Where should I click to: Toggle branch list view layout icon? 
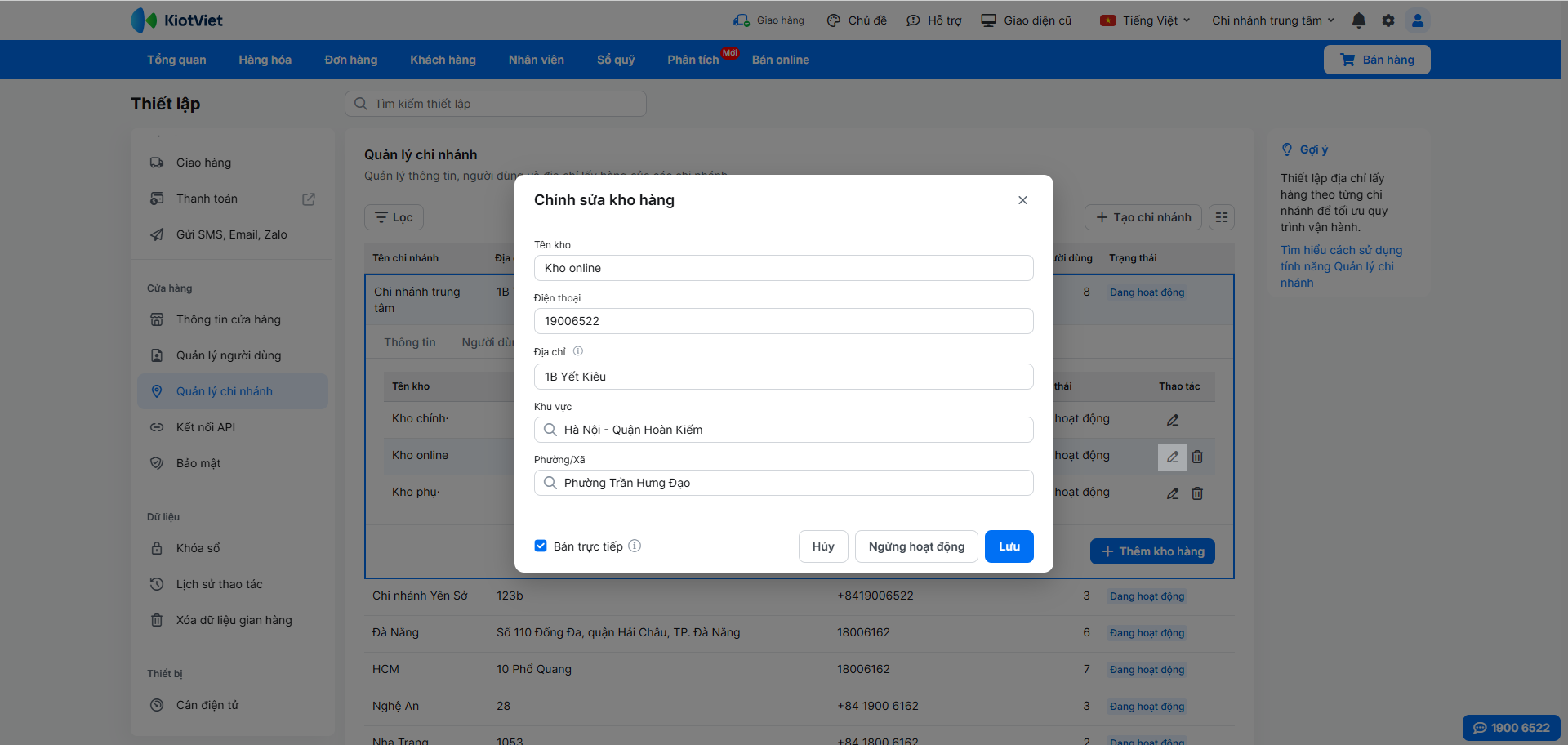pos(1222,217)
